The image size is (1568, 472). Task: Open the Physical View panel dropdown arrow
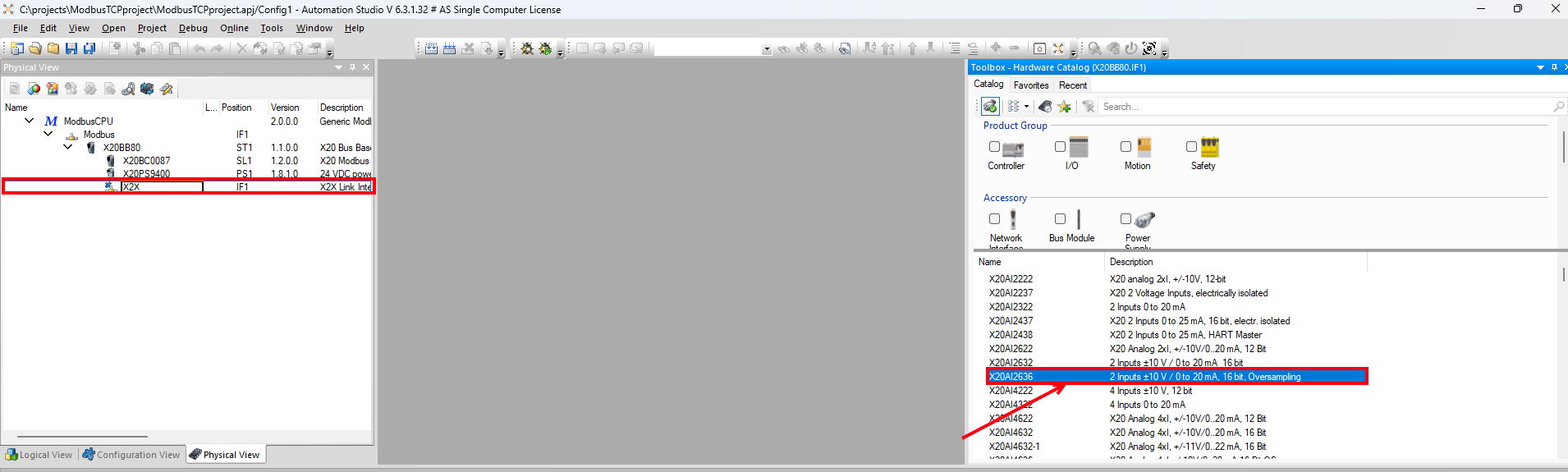338,67
